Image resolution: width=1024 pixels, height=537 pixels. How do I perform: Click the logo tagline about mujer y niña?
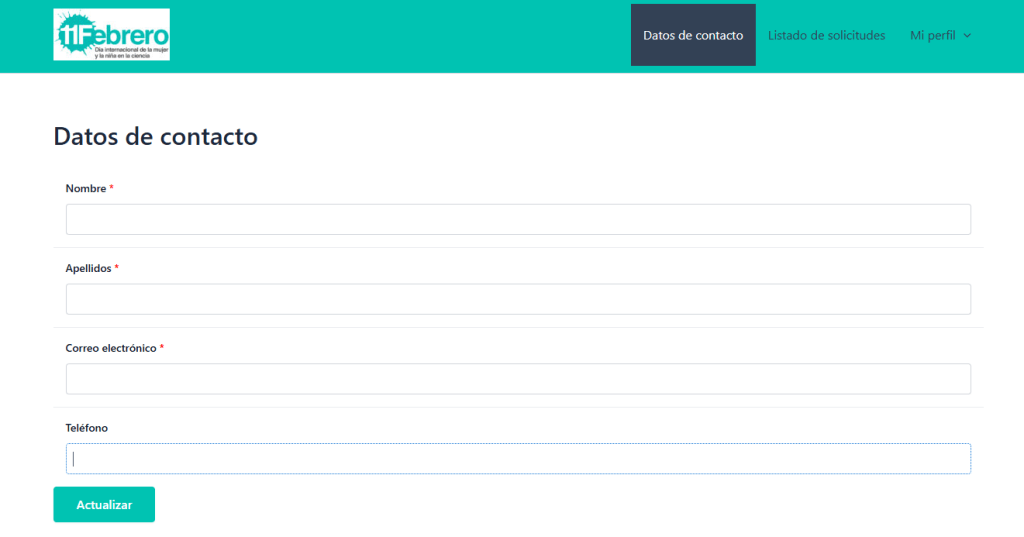pyautogui.click(x=131, y=52)
